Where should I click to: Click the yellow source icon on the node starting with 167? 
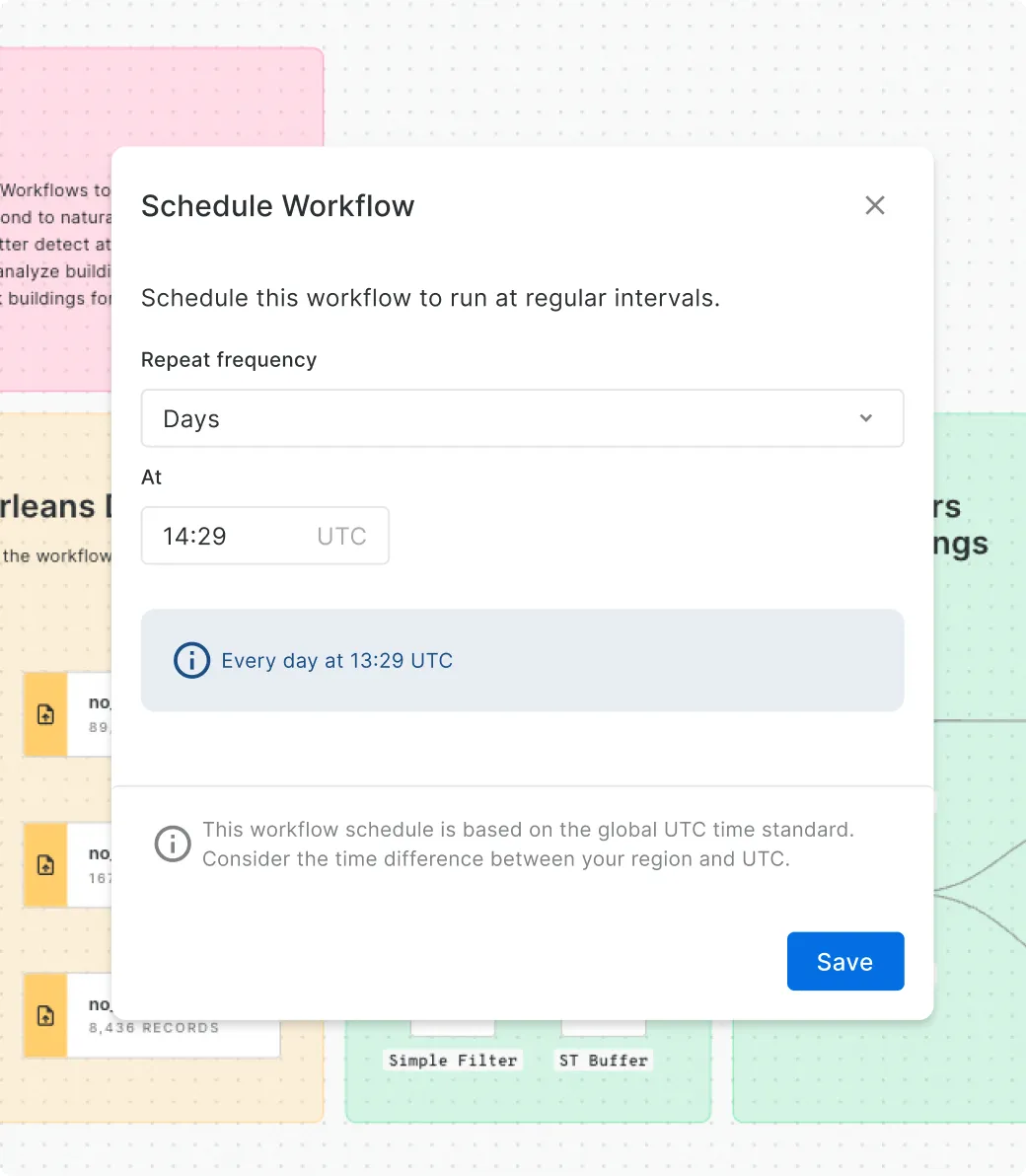coord(45,865)
